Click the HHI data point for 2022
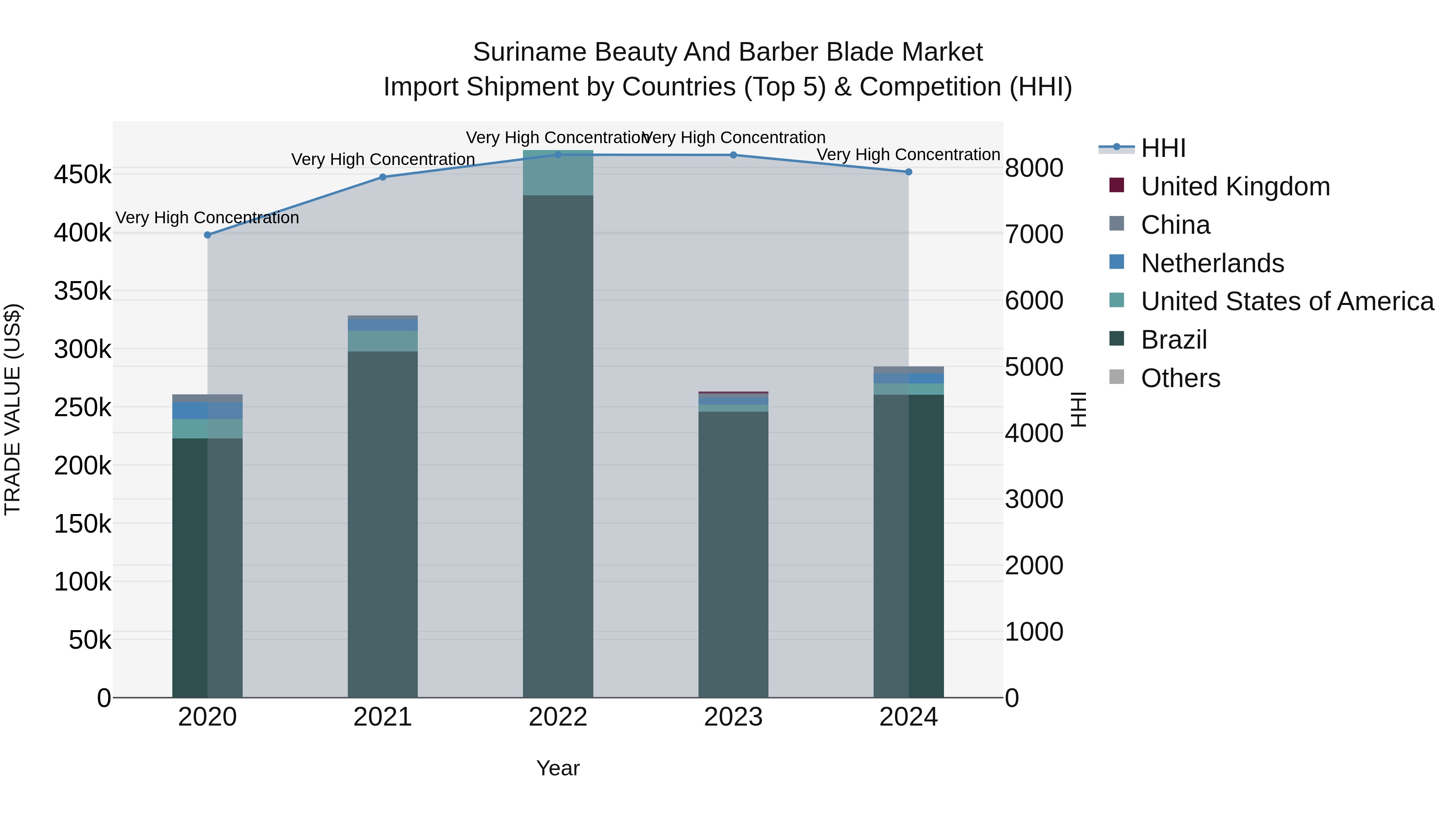This screenshot has height=819, width=1456. point(558,154)
